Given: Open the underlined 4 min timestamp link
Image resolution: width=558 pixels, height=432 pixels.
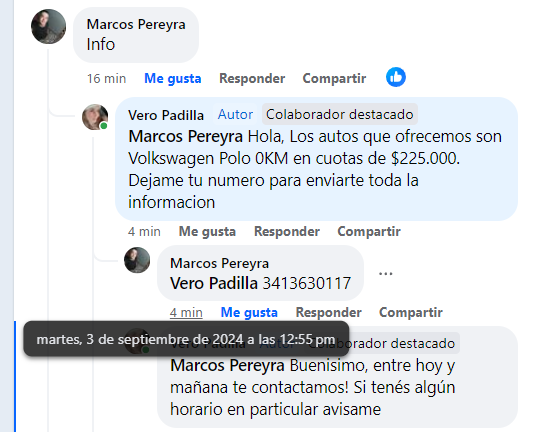Looking at the screenshot, I should coord(186,312).
